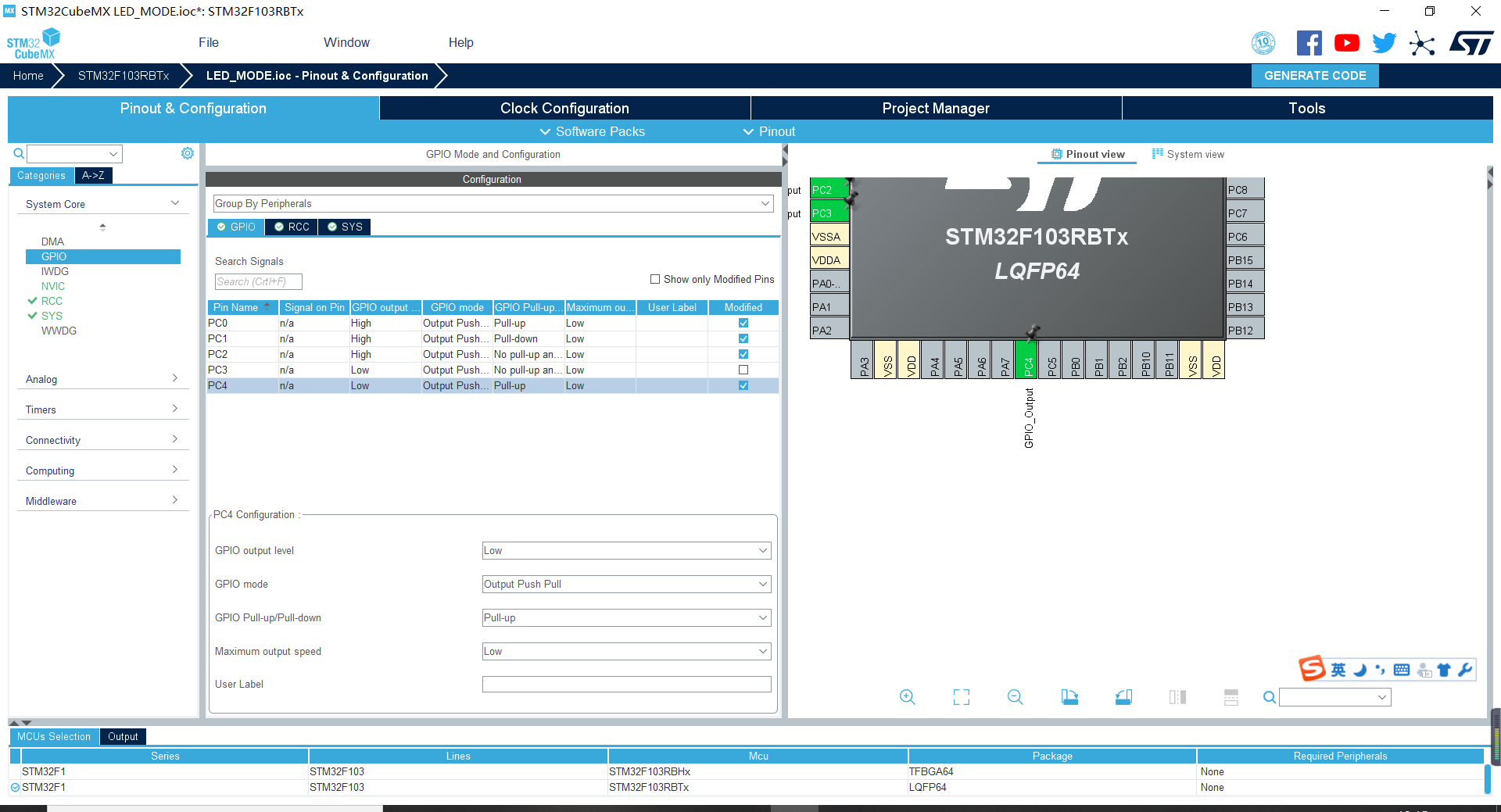
Task: Open the Twitter link icon
Action: [1384, 43]
